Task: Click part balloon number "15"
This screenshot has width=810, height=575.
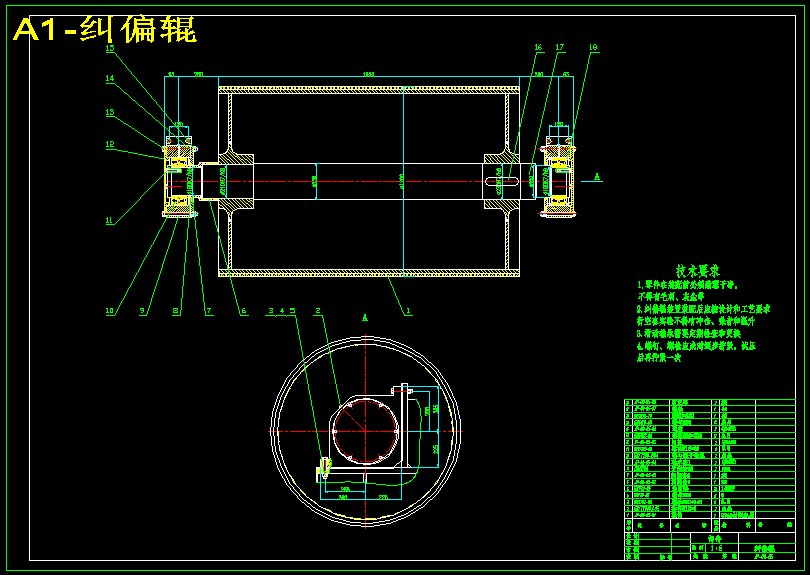Action: tap(110, 48)
